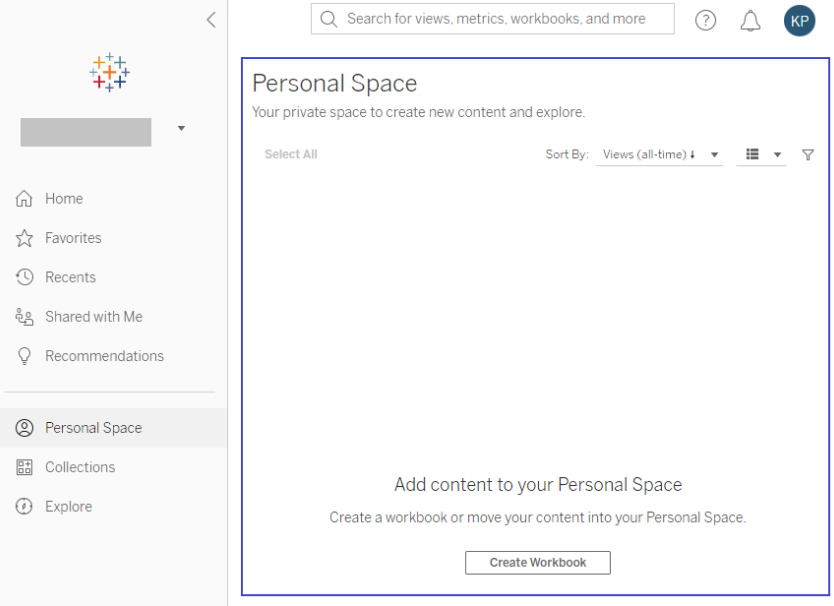Open the Sort By Views dropdown
This screenshot has height=606, width=834.
coord(658,155)
